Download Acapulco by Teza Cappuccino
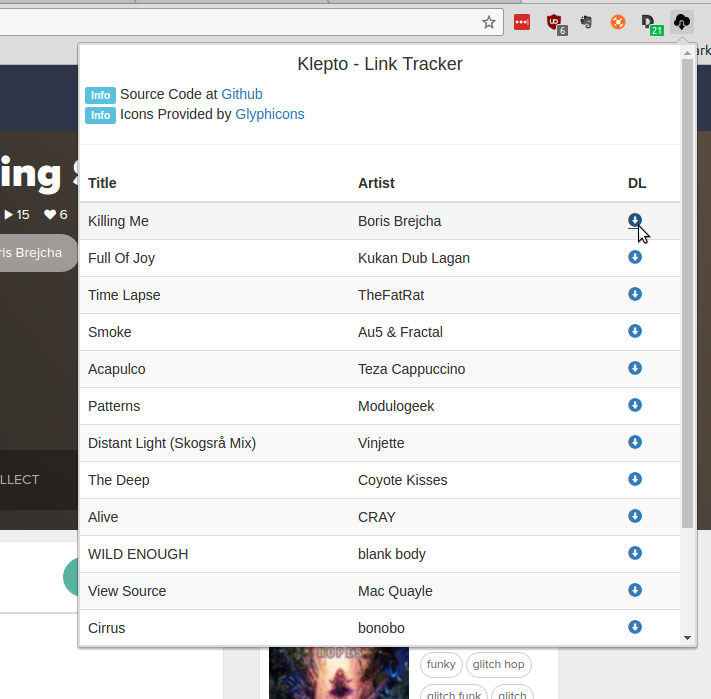The image size is (711, 699). [635, 368]
